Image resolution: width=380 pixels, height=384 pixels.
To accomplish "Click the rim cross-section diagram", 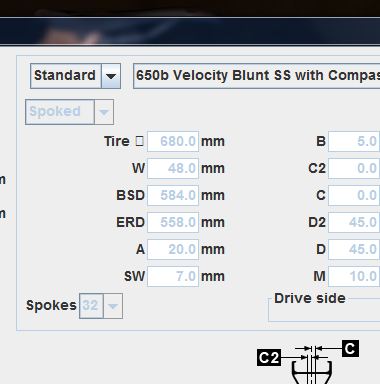I will [312, 365].
